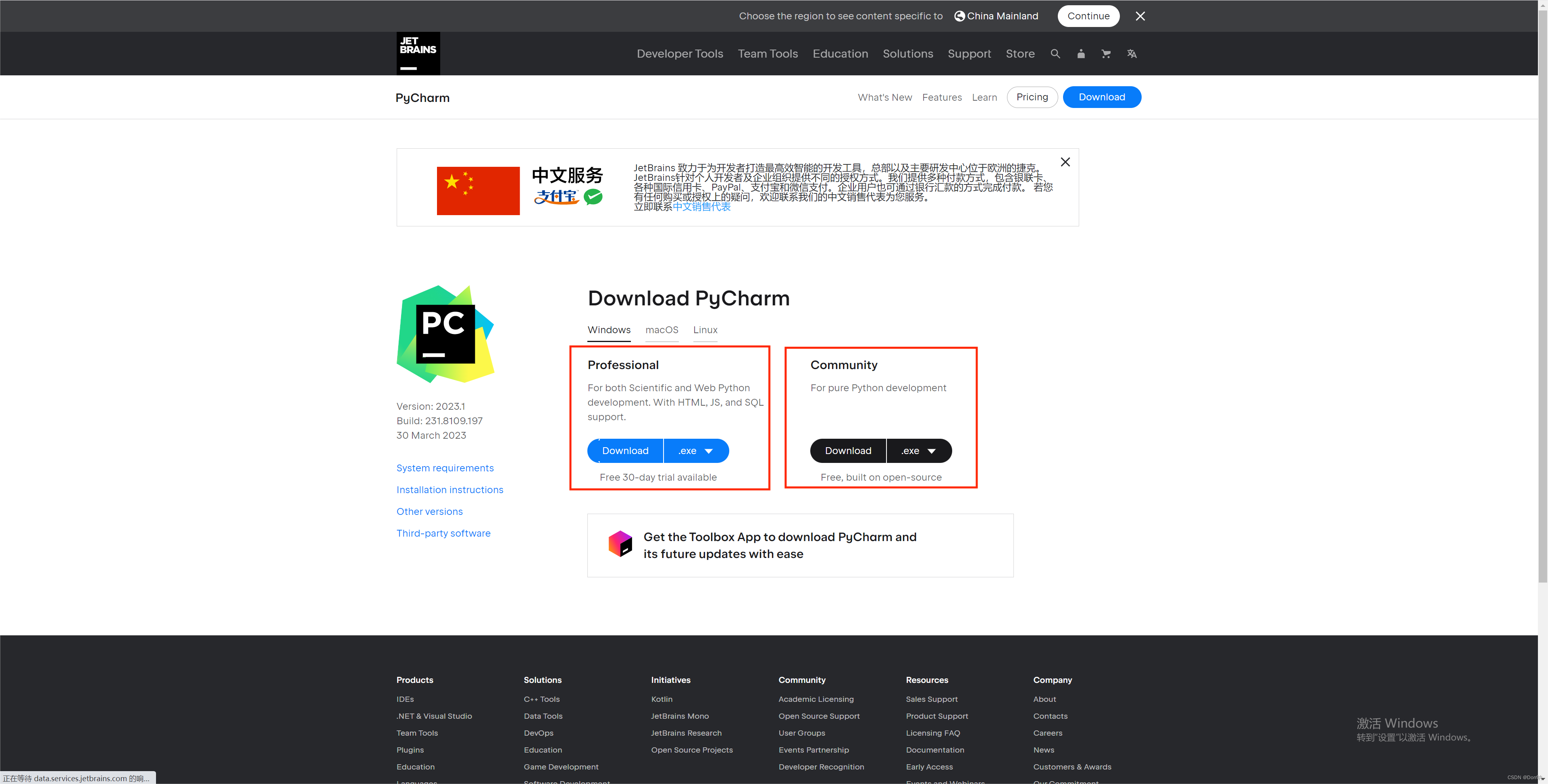Viewport: 1548px width, 784px height.
Task: Open Other versions link
Action: click(429, 511)
